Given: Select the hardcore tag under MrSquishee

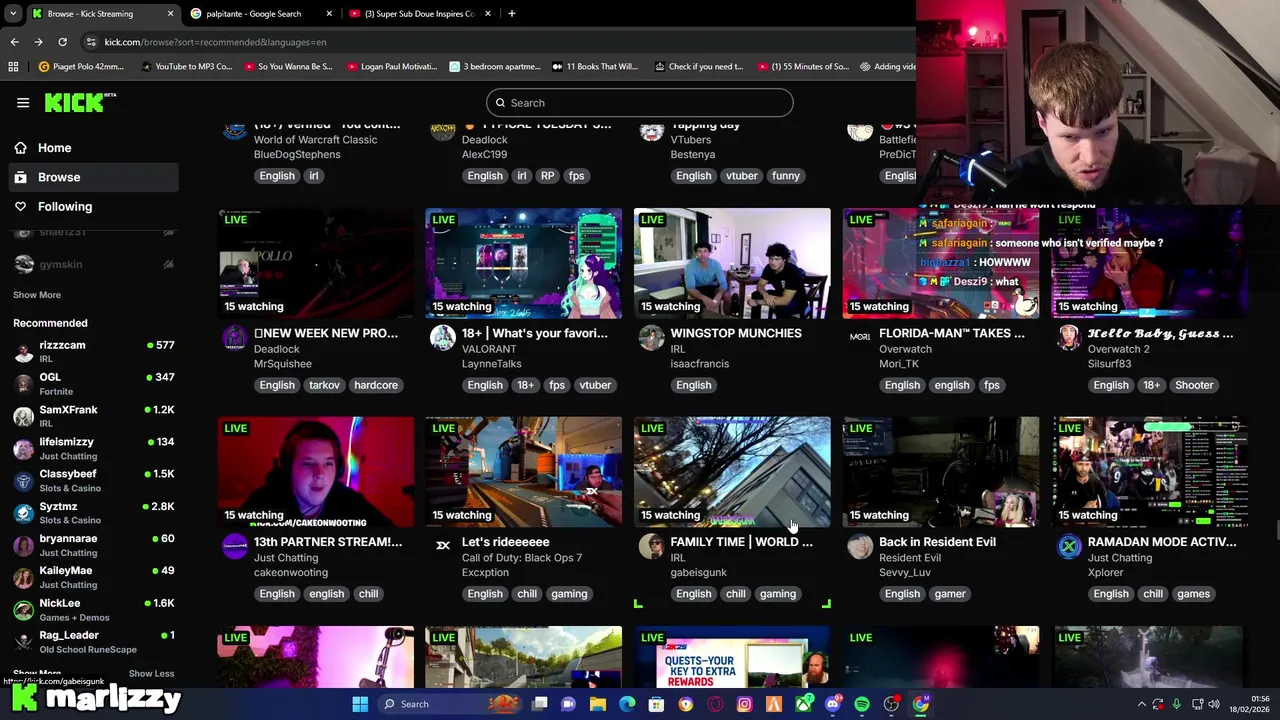Looking at the screenshot, I should coord(376,385).
